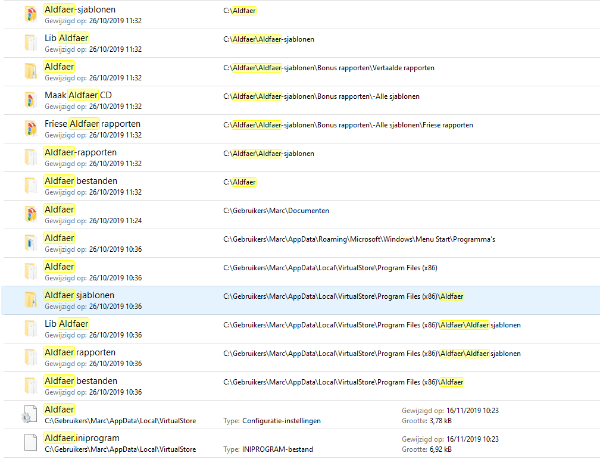
Task: Click the Aldfaer configuration settings file icon
Action: [x=30, y=412]
